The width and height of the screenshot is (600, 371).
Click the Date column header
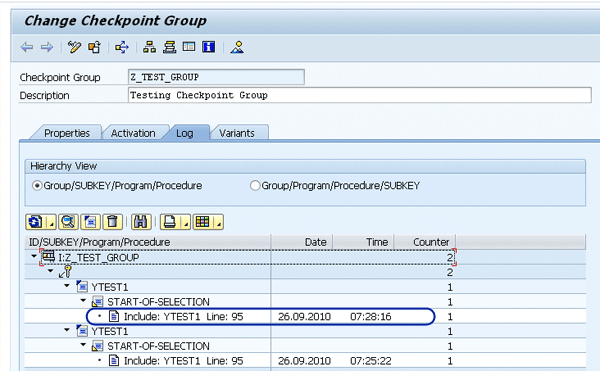[x=302, y=242]
